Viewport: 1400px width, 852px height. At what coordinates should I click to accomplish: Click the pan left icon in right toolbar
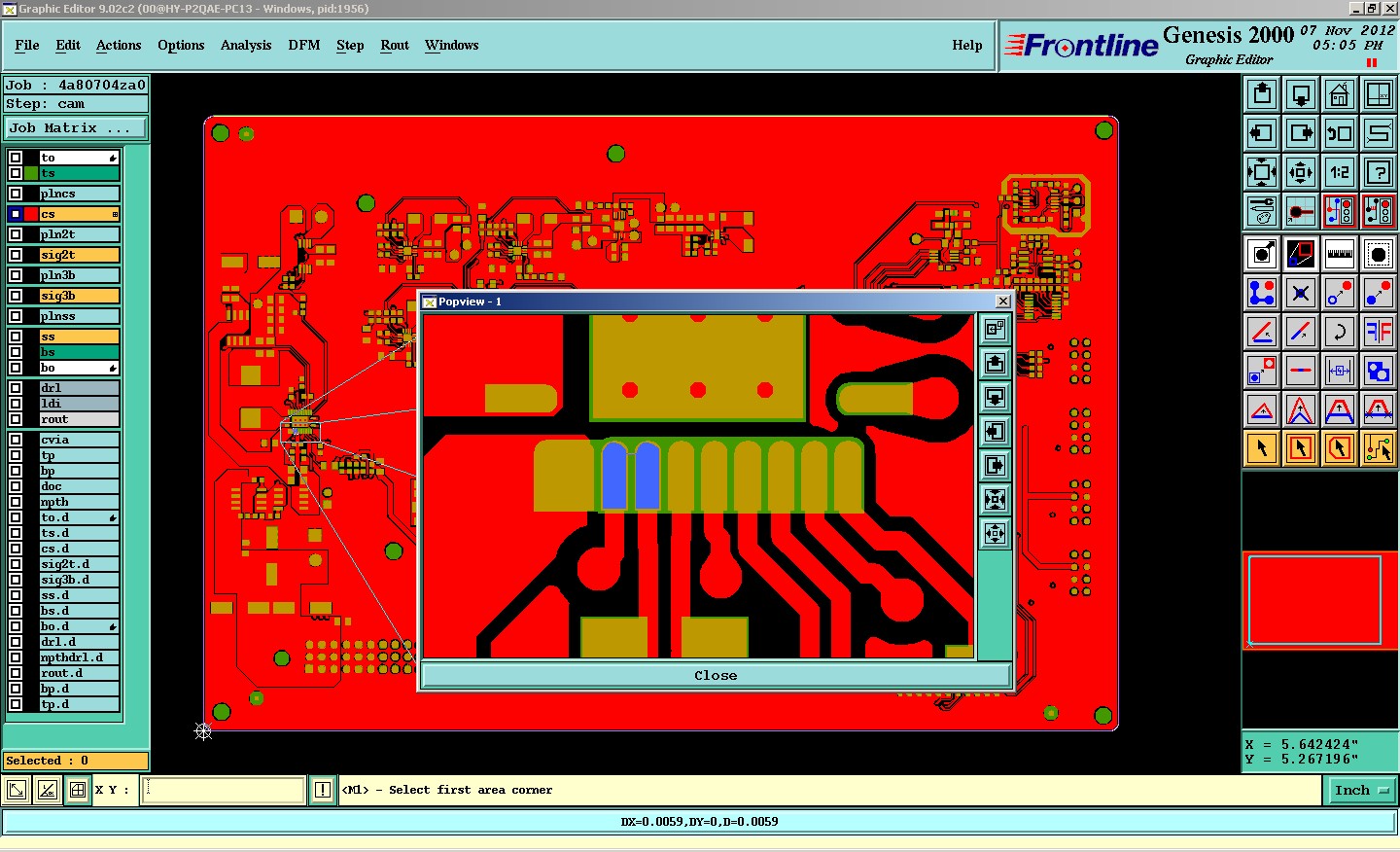coord(1262,133)
